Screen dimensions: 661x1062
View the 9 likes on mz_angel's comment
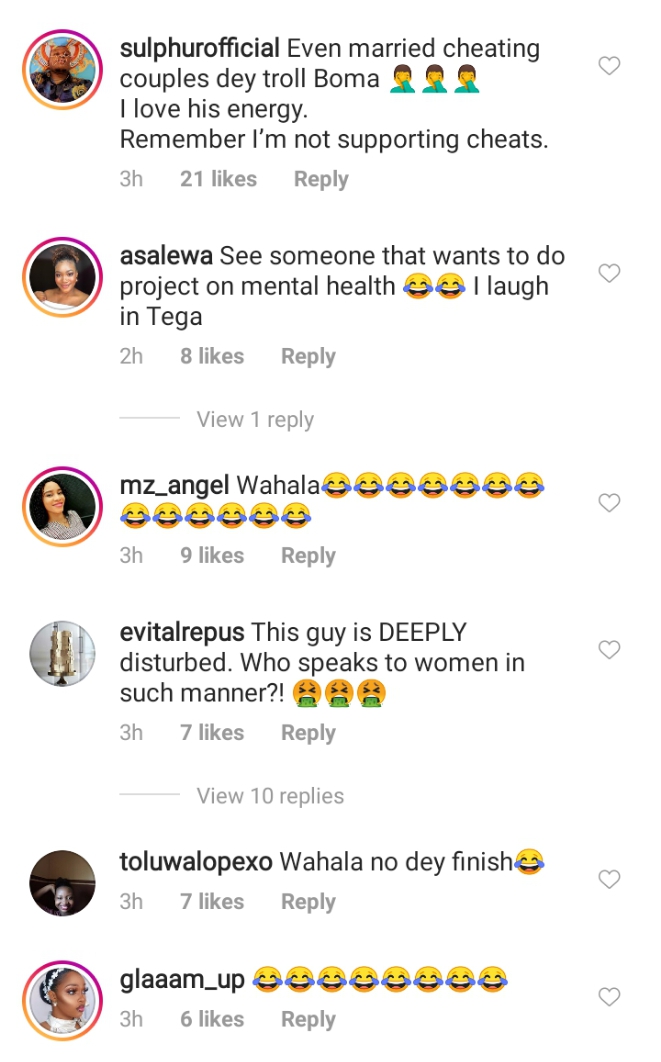[212, 556]
